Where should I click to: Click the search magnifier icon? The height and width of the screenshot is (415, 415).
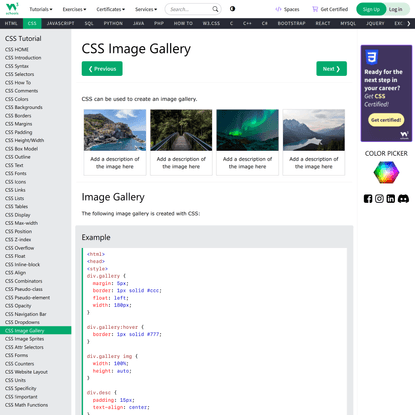point(215,9)
